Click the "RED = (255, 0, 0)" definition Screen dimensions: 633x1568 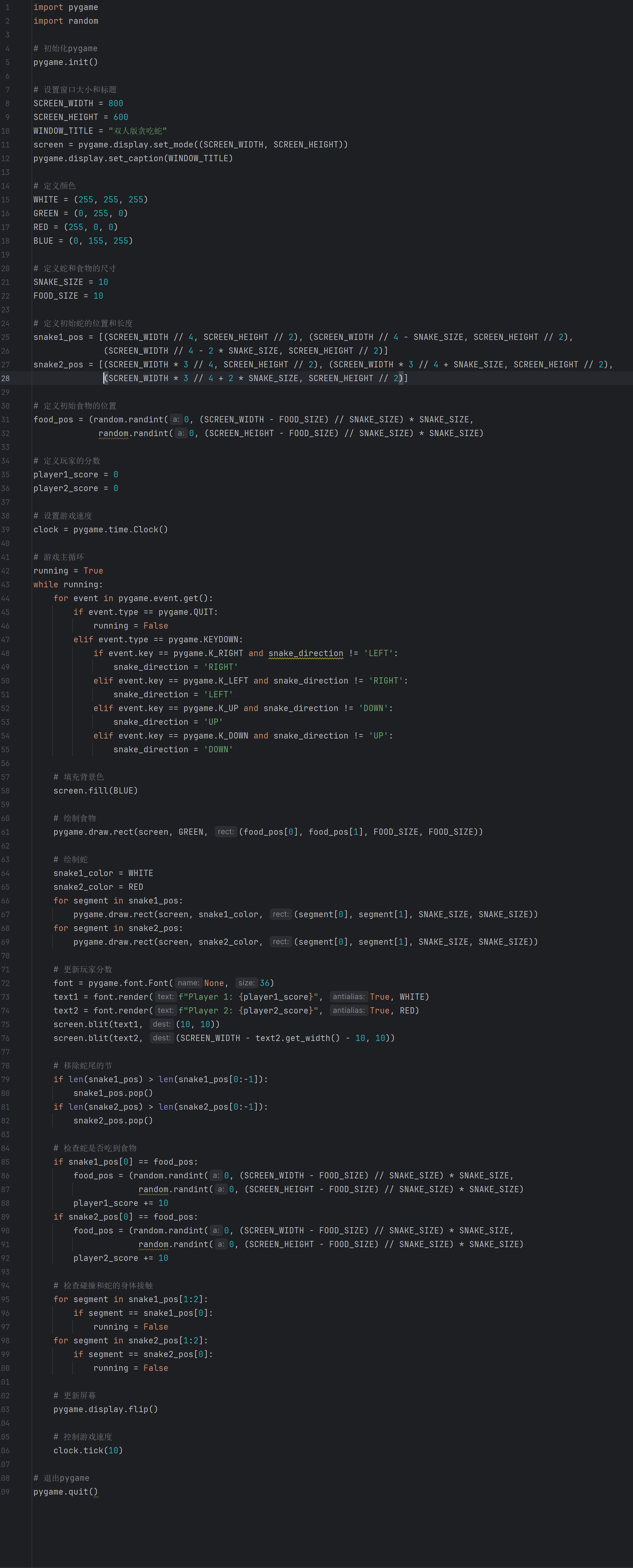click(76, 227)
